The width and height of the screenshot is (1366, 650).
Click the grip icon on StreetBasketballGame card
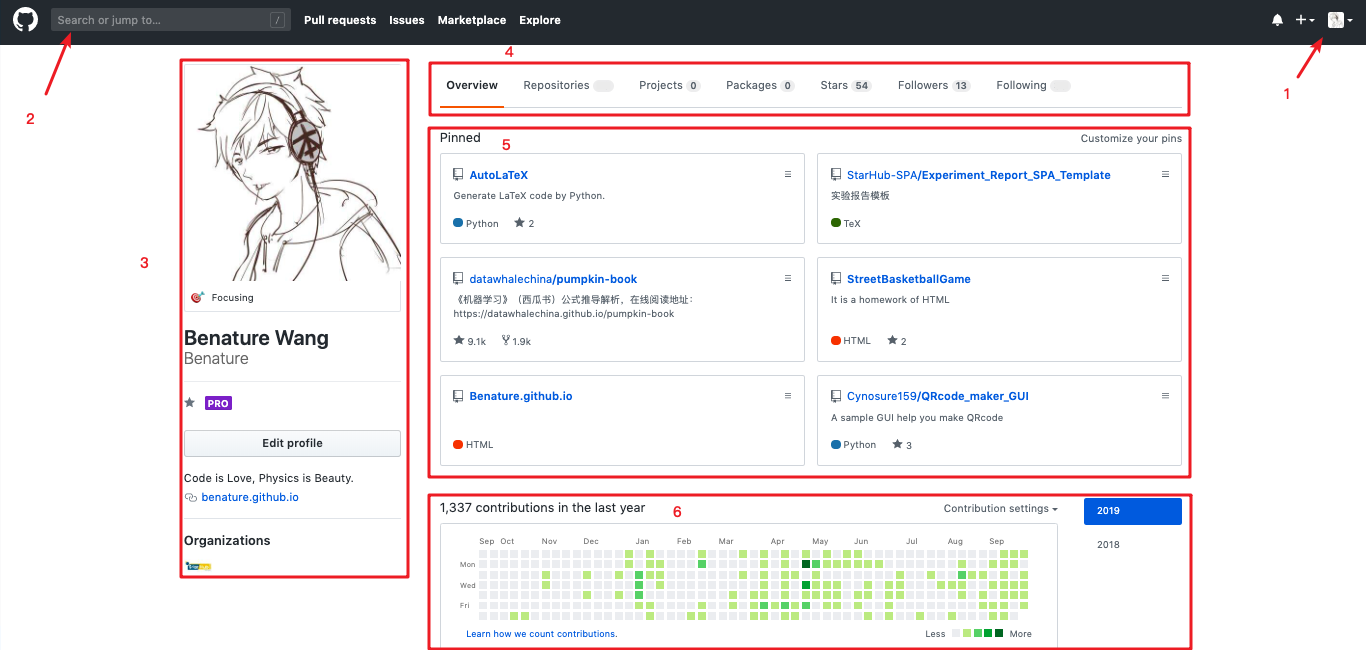point(1165,278)
